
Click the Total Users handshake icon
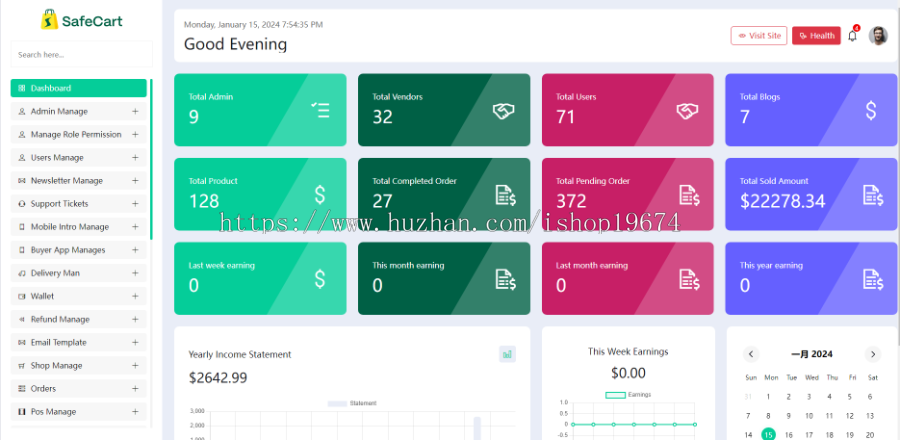[687, 111]
